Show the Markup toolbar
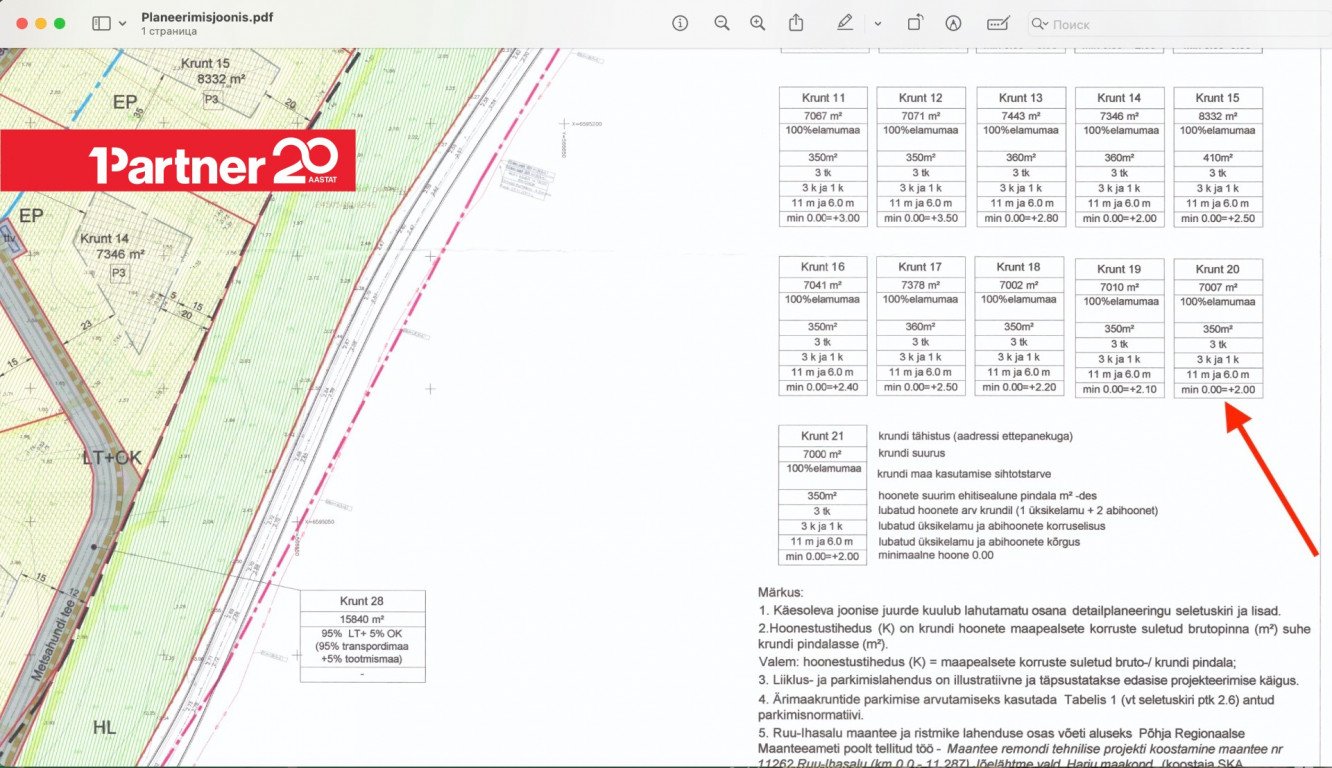1332x768 pixels. [x=953, y=23]
